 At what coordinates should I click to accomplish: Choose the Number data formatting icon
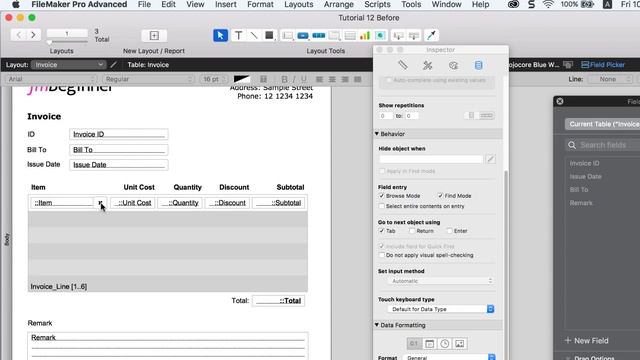[x=414, y=344]
